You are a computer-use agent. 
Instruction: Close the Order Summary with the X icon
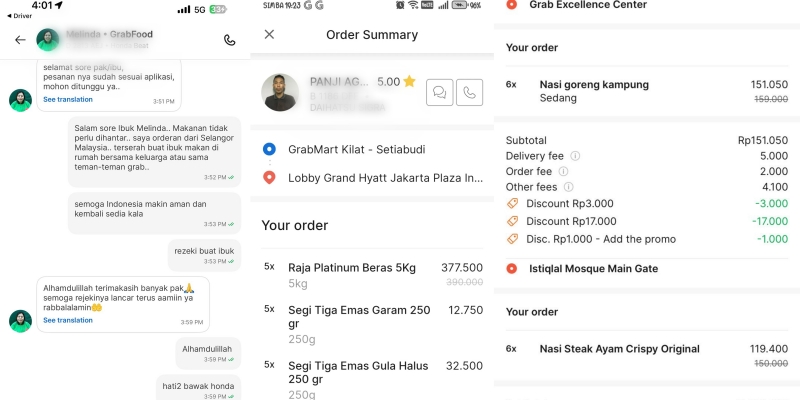[x=269, y=34]
